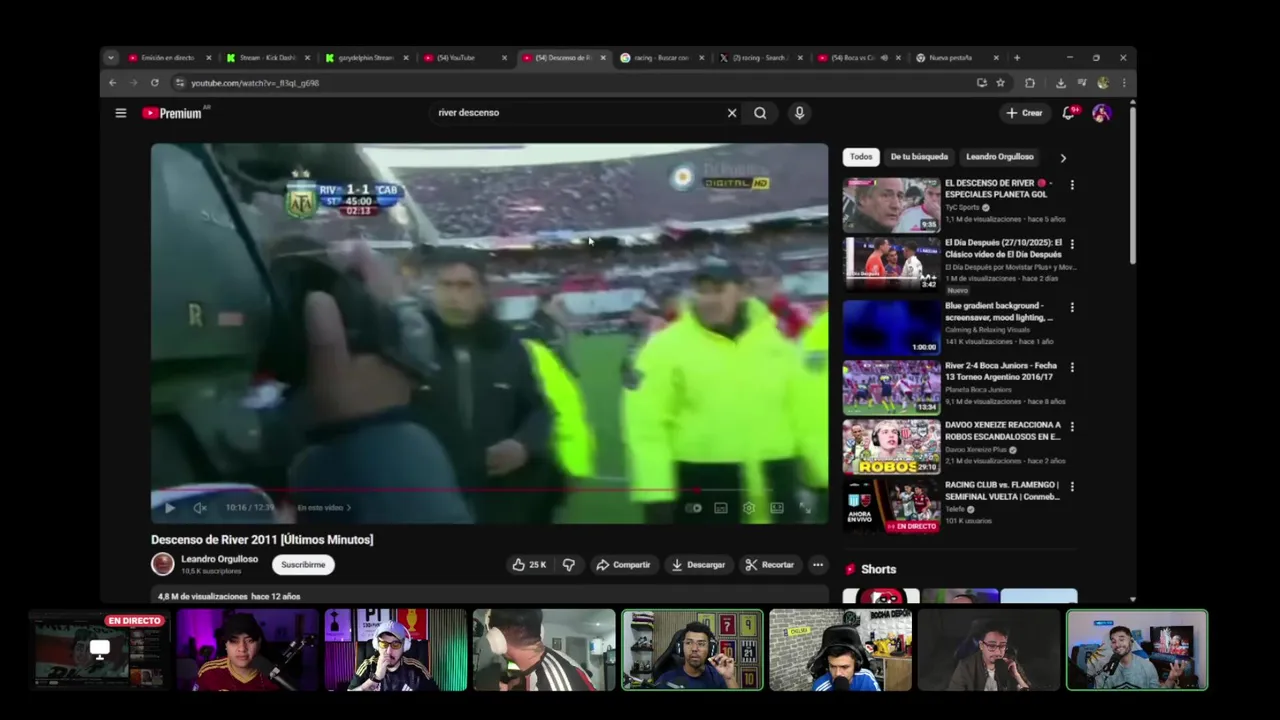Go to YouTube Premium home logo

pyautogui.click(x=172, y=113)
